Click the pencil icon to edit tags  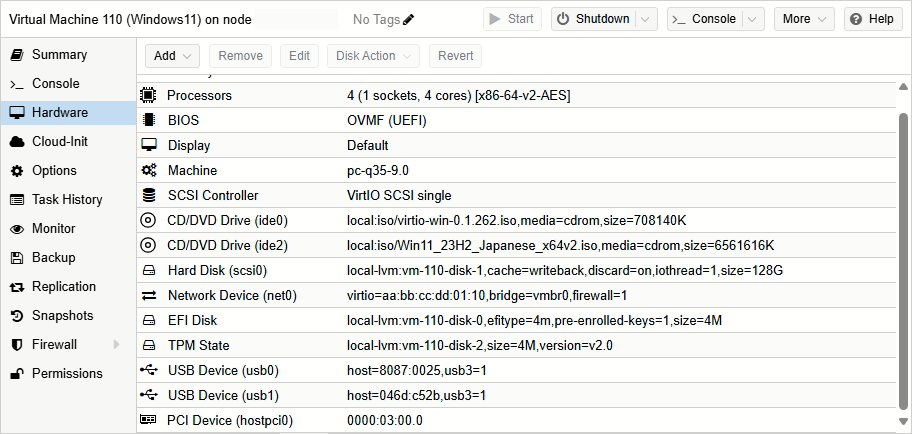pyautogui.click(x=409, y=19)
